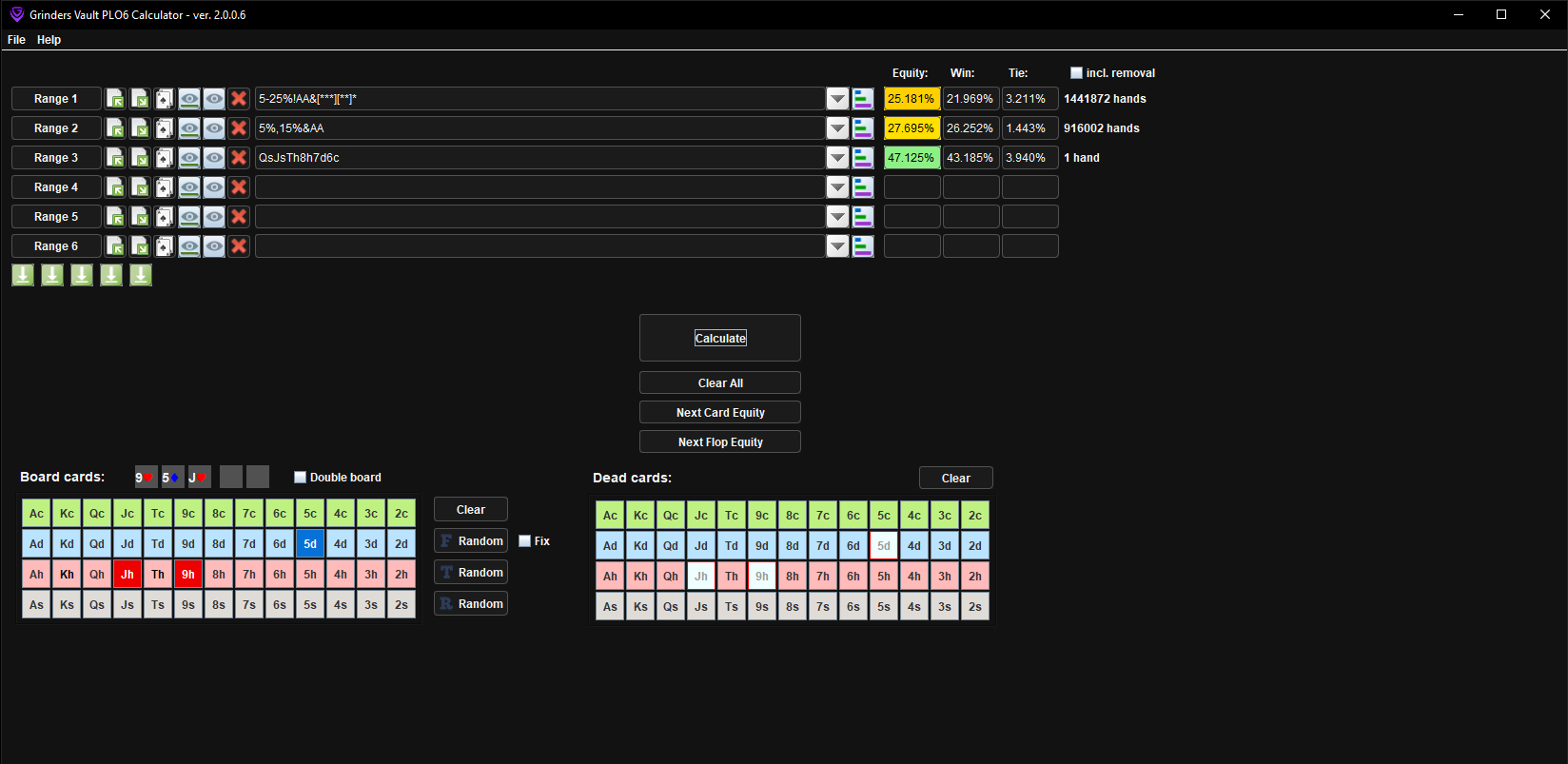1568x764 pixels.
Task: Toggle the Double board checkbox
Action: tap(301, 478)
